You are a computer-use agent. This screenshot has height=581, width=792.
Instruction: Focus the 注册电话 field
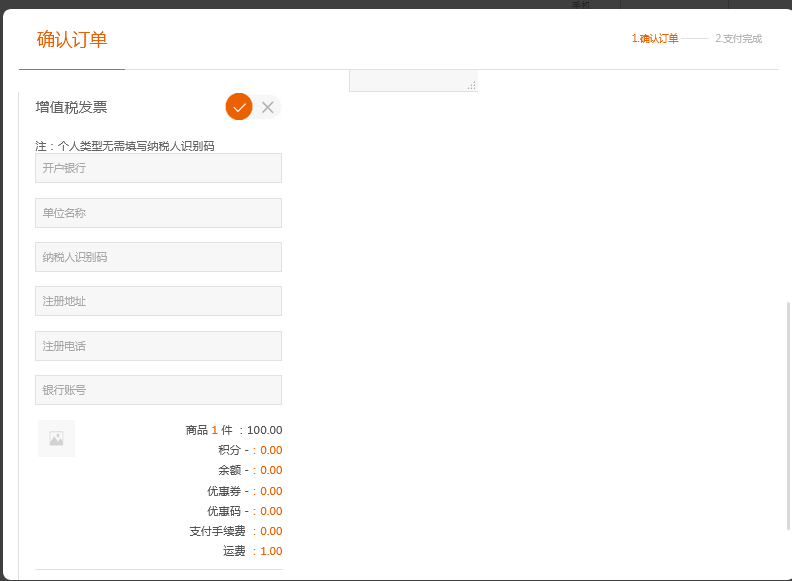(158, 346)
